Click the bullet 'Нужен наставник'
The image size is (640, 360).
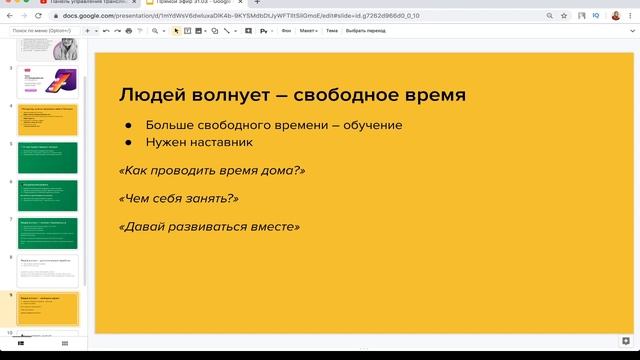click(x=199, y=142)
